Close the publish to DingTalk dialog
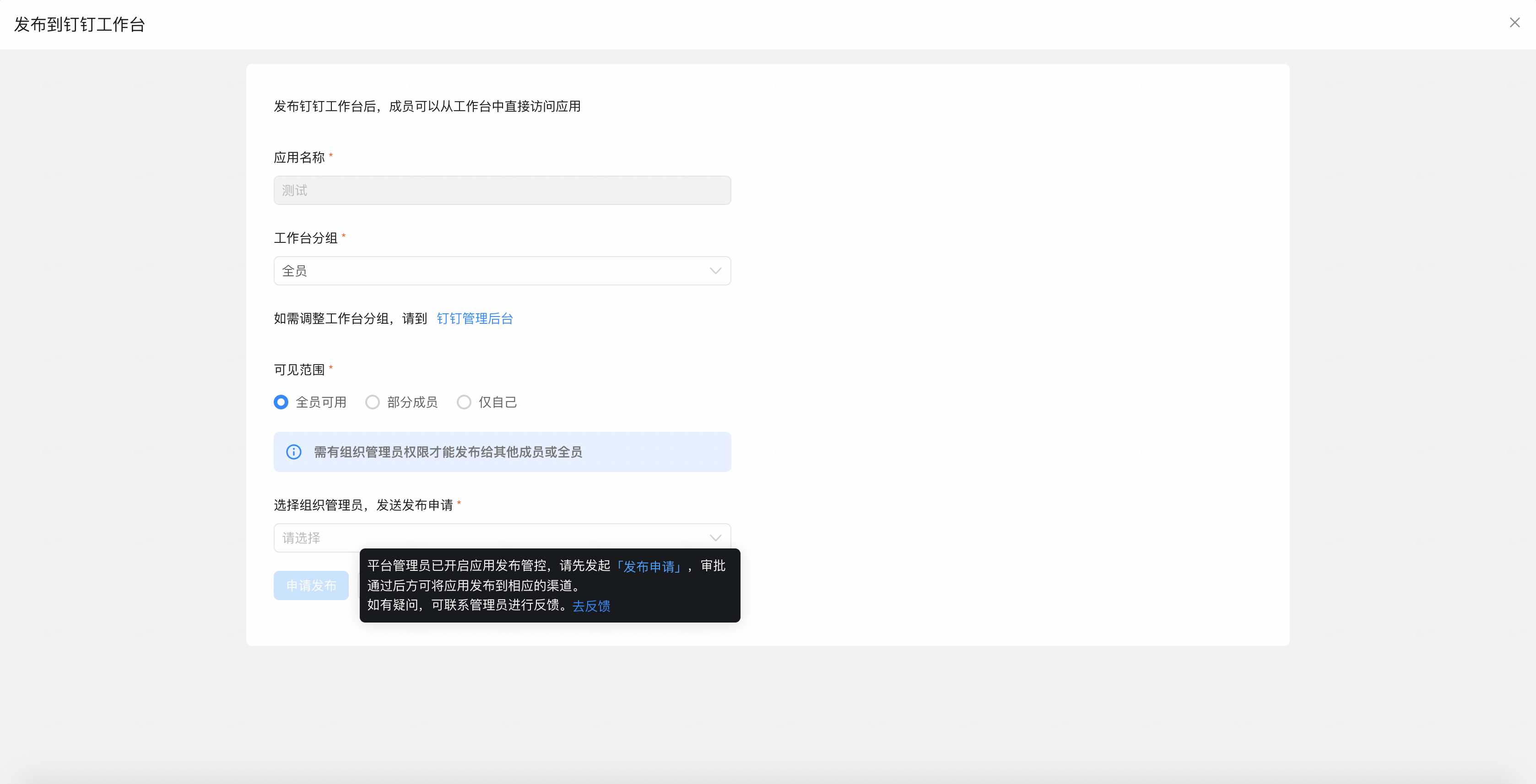 (1514, 22)
